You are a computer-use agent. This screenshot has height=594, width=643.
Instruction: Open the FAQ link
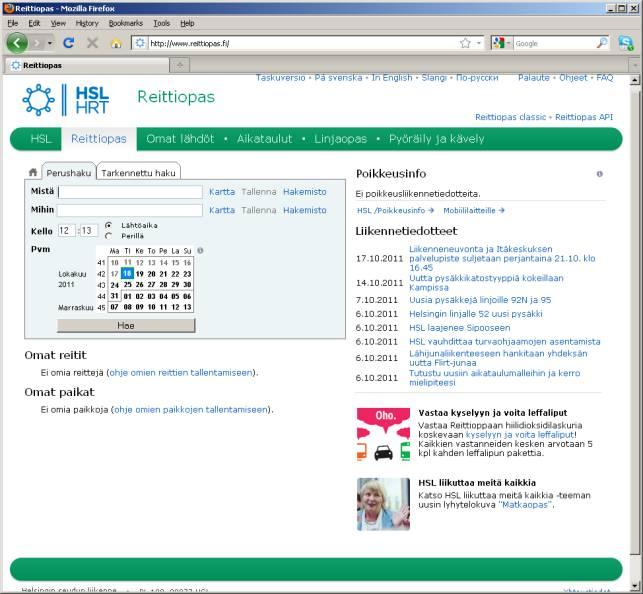coord(604,77)
